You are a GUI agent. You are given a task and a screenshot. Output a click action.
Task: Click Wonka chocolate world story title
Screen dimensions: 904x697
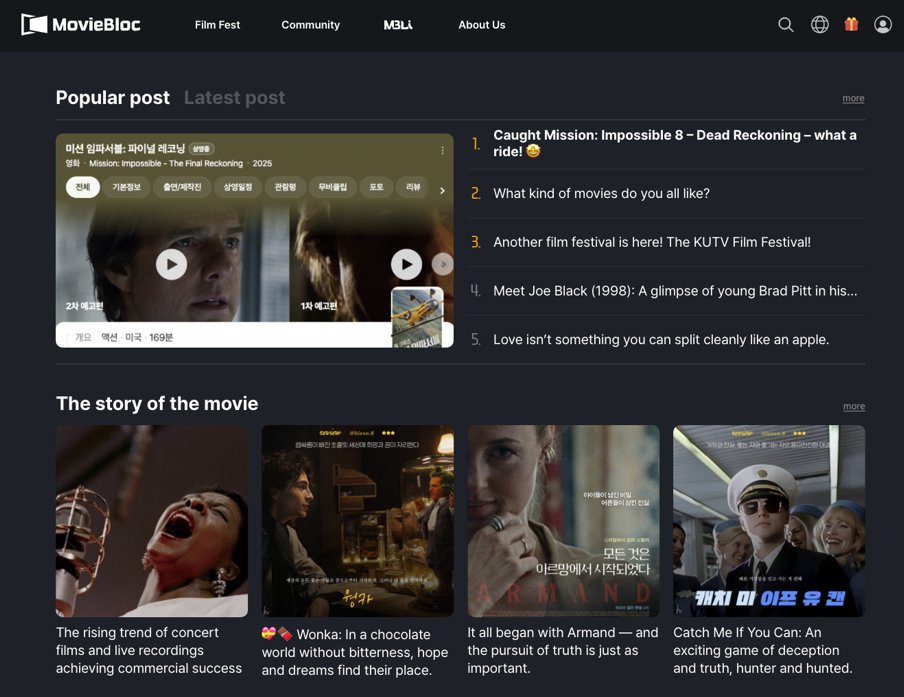coord(355,652)
